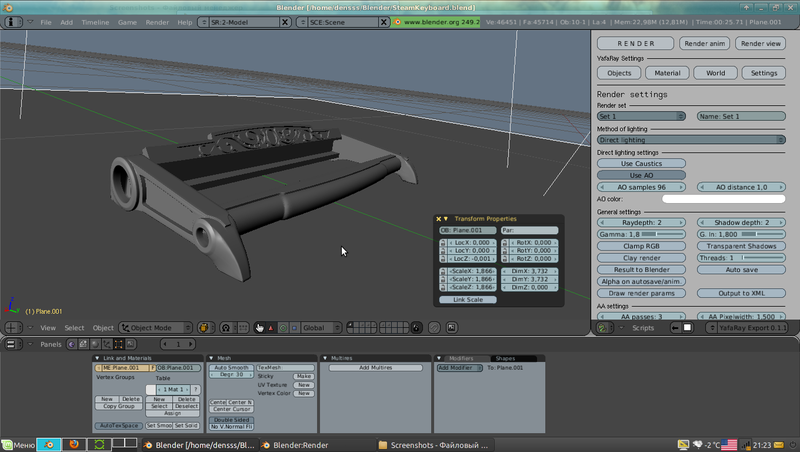The height and width of the screenshot is (452, 800).
Task: Expand the Direct lighting method dropdown
Action: click(690, 140)
